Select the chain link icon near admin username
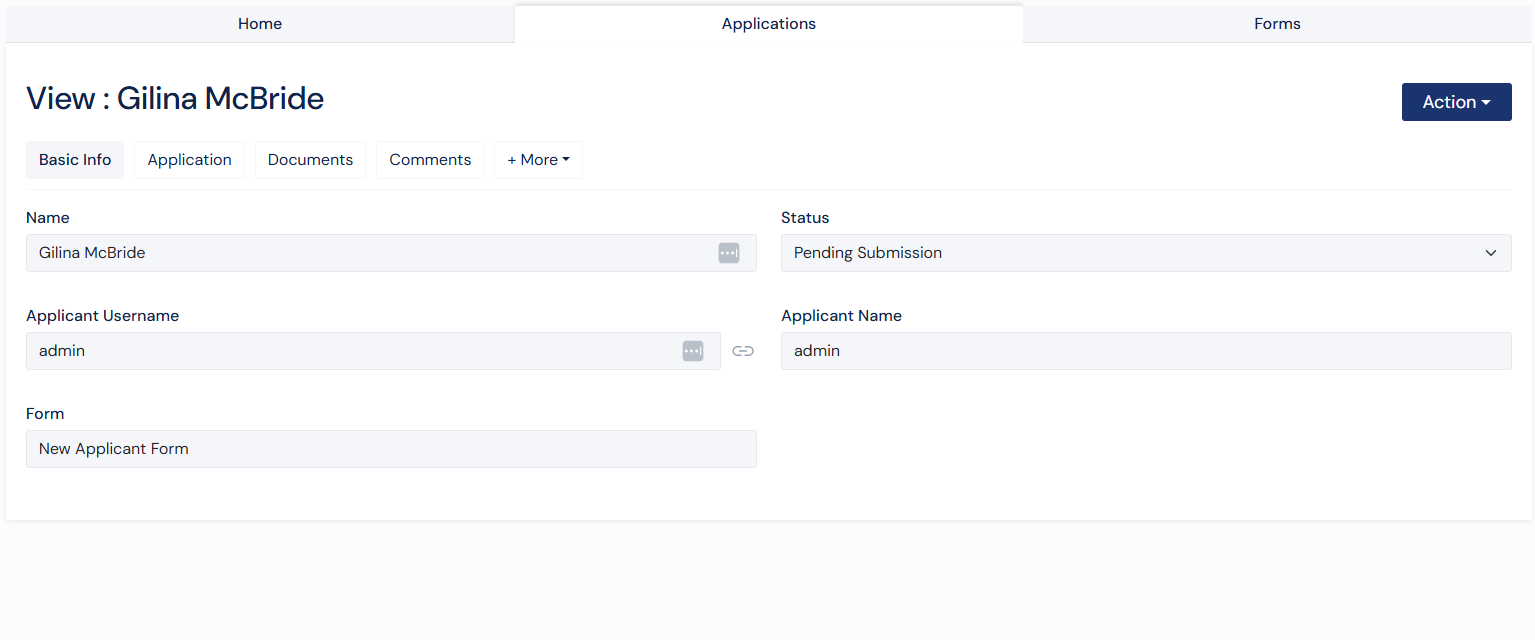Screen dimensions: 1535x640 click(x=743, y=351)
